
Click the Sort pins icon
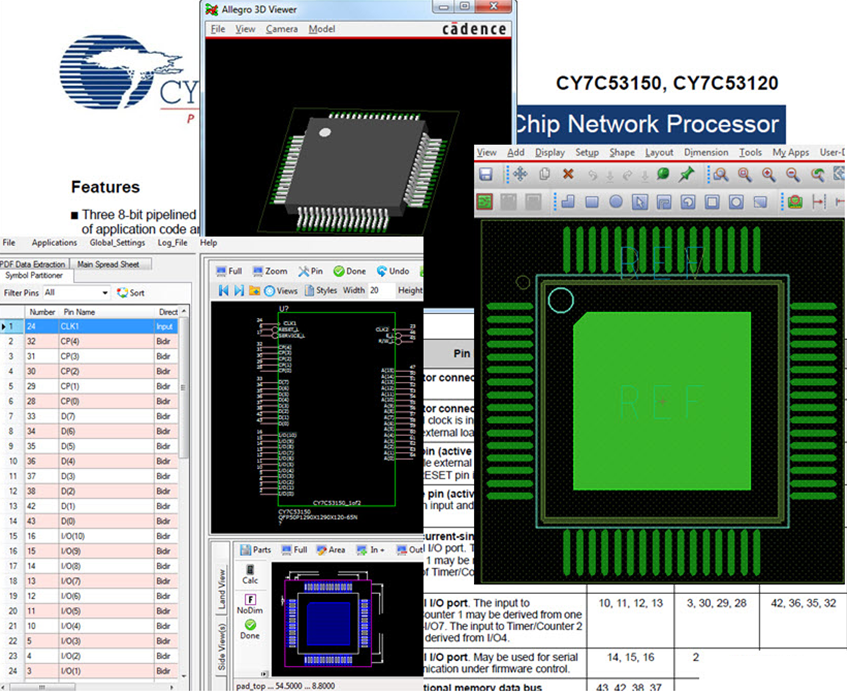pos(130,293)
